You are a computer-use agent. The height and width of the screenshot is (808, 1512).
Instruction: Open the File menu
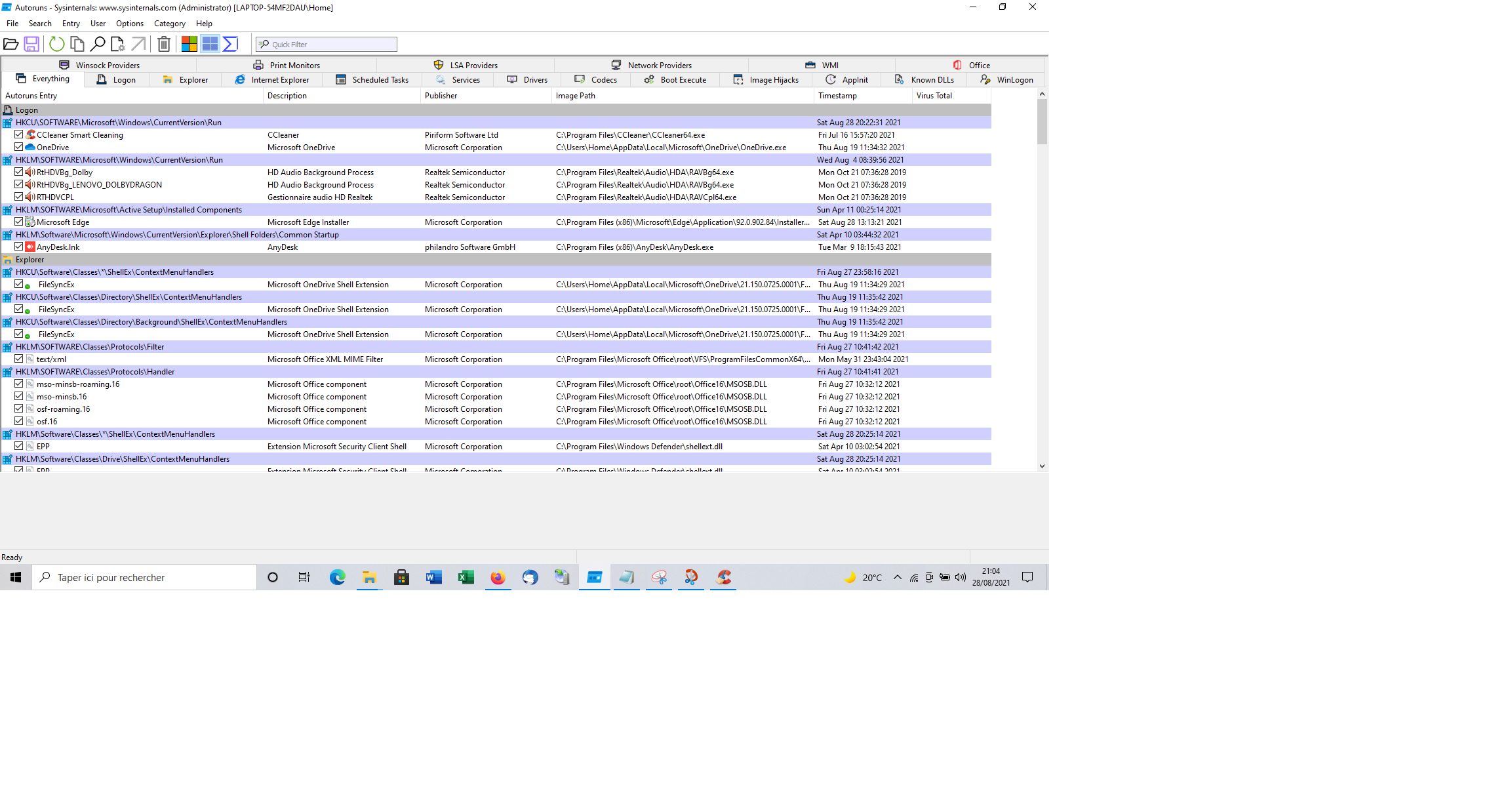pos(12,23)
